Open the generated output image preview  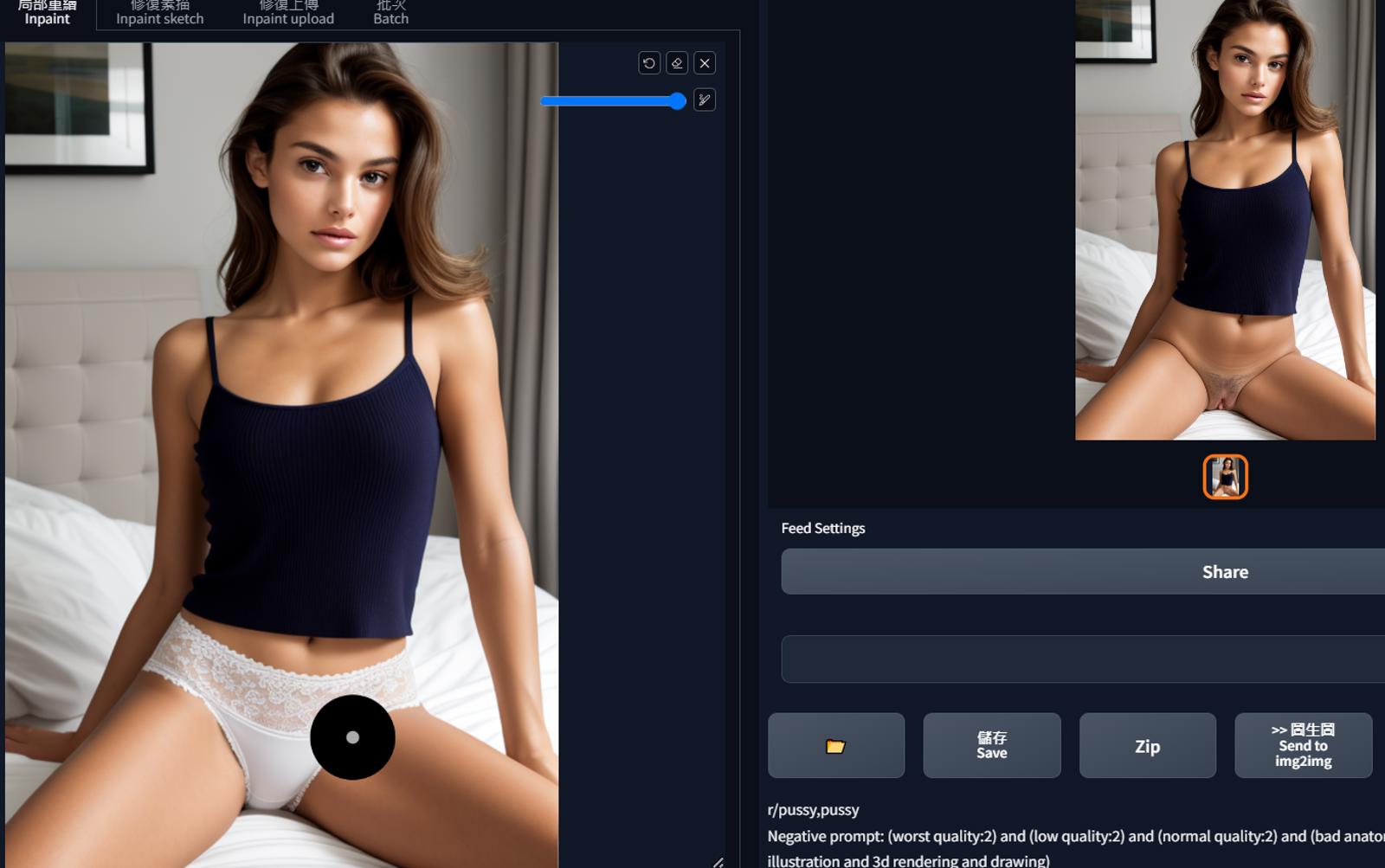(1225, 220)
